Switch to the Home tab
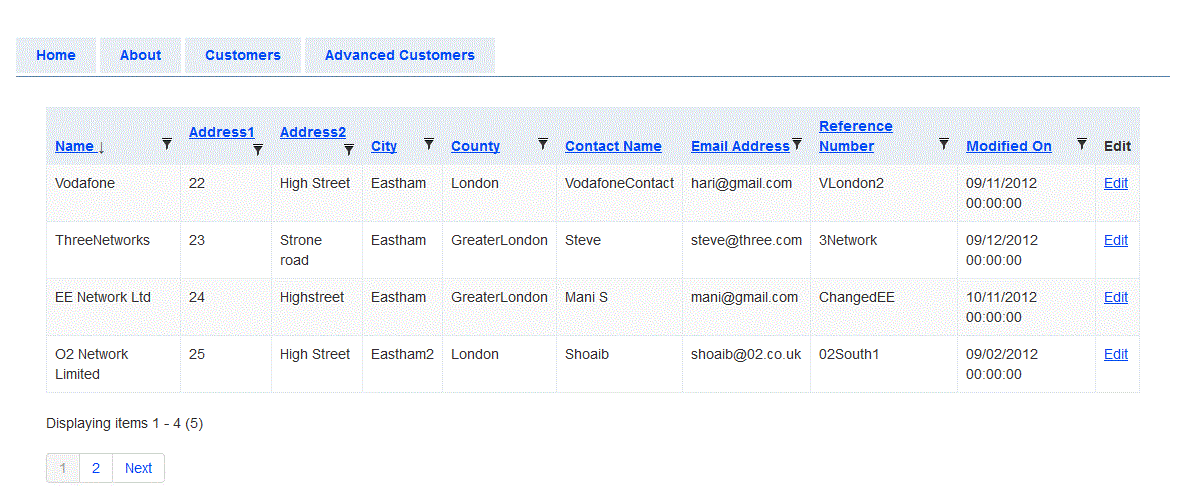Viewport: 1178px width, 496px height. click(x=56, y=56)
